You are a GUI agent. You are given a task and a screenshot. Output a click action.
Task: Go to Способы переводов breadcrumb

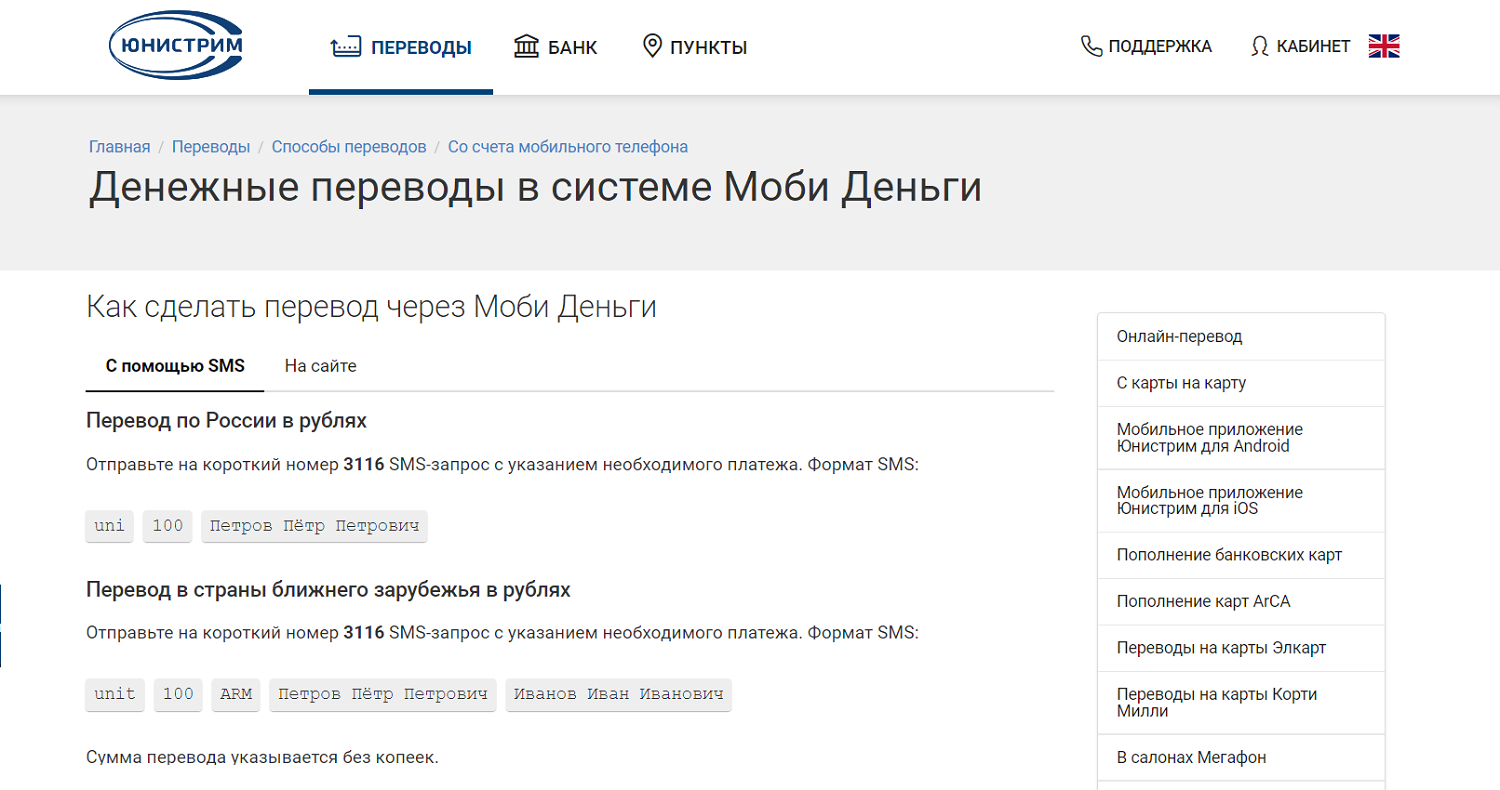click(349, 147)
